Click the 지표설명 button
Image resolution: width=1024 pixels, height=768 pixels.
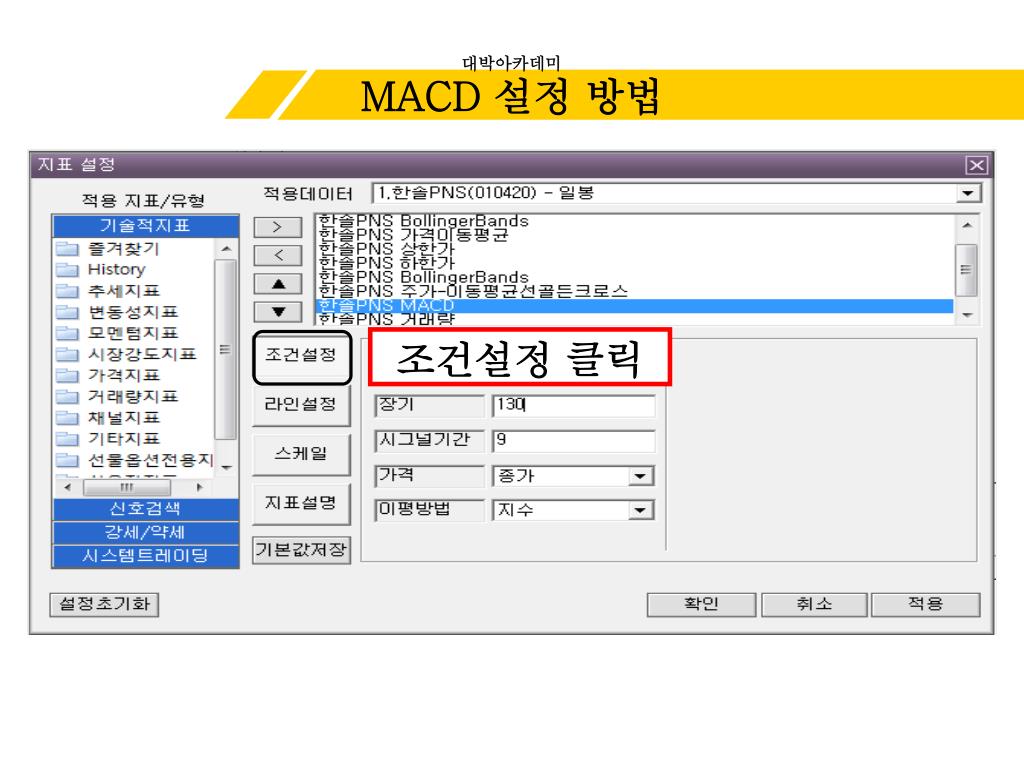click(301, 503)
